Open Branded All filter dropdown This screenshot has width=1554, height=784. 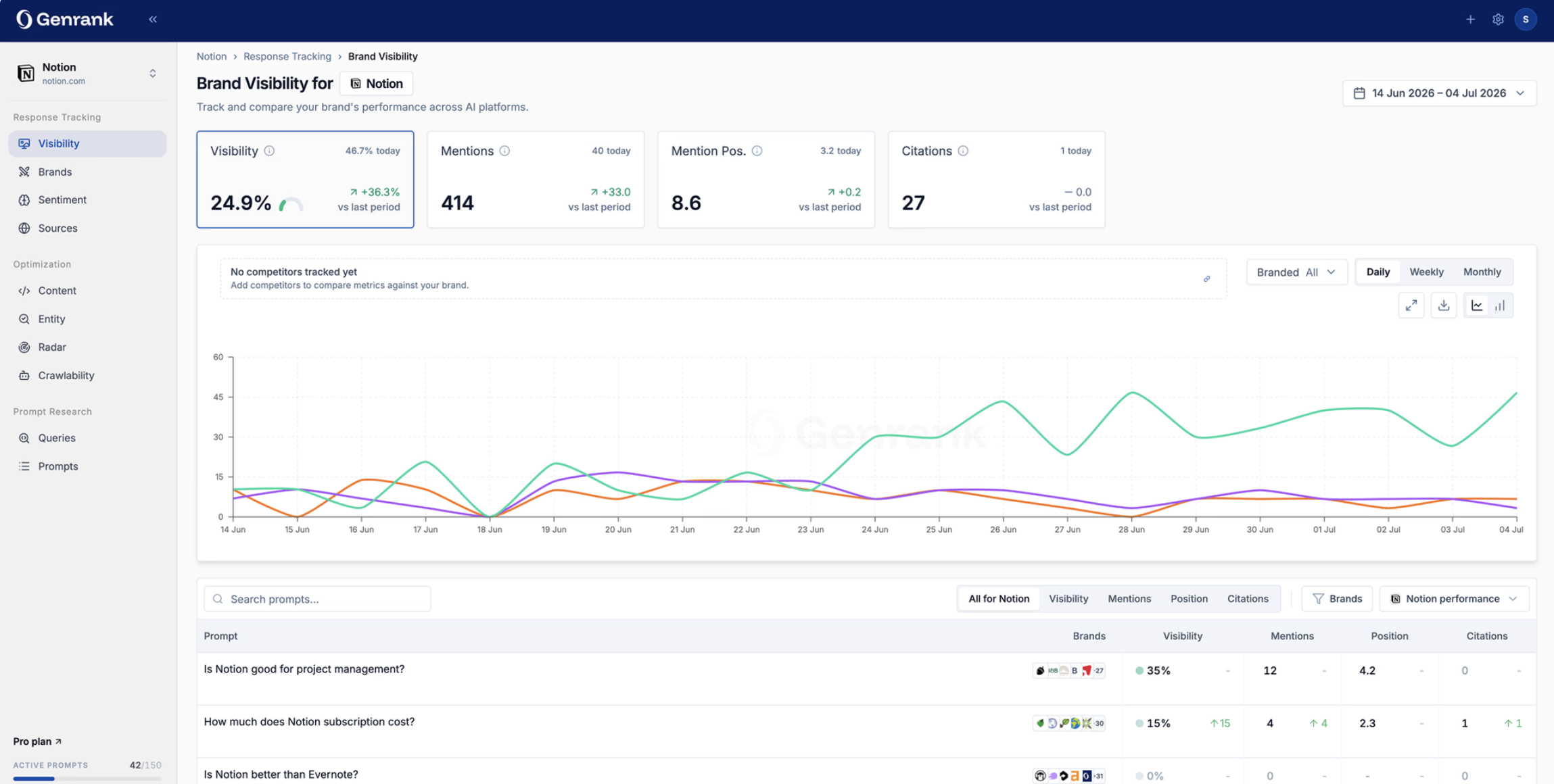(1296, 272)
